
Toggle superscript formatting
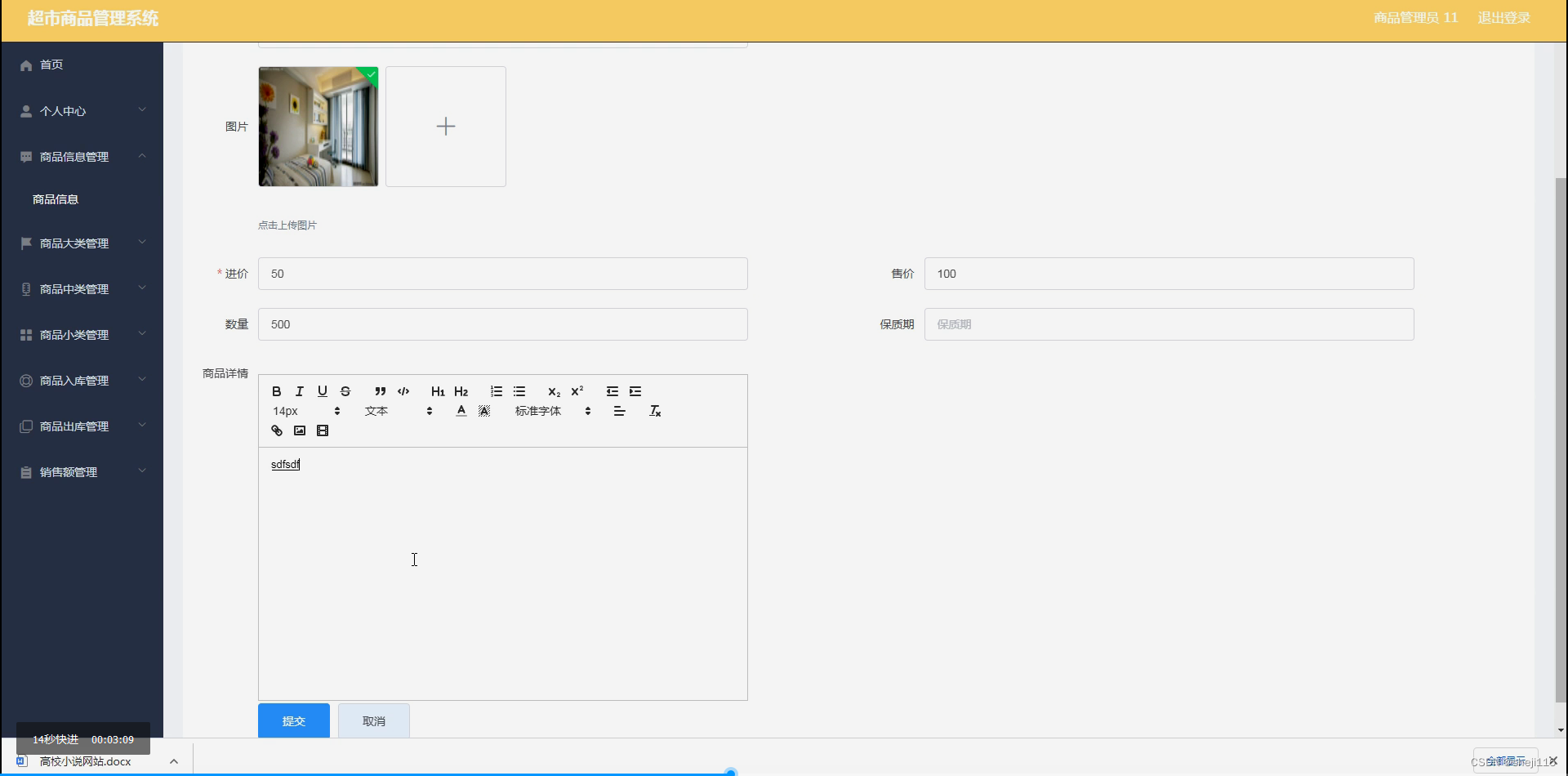pos(577,391)
